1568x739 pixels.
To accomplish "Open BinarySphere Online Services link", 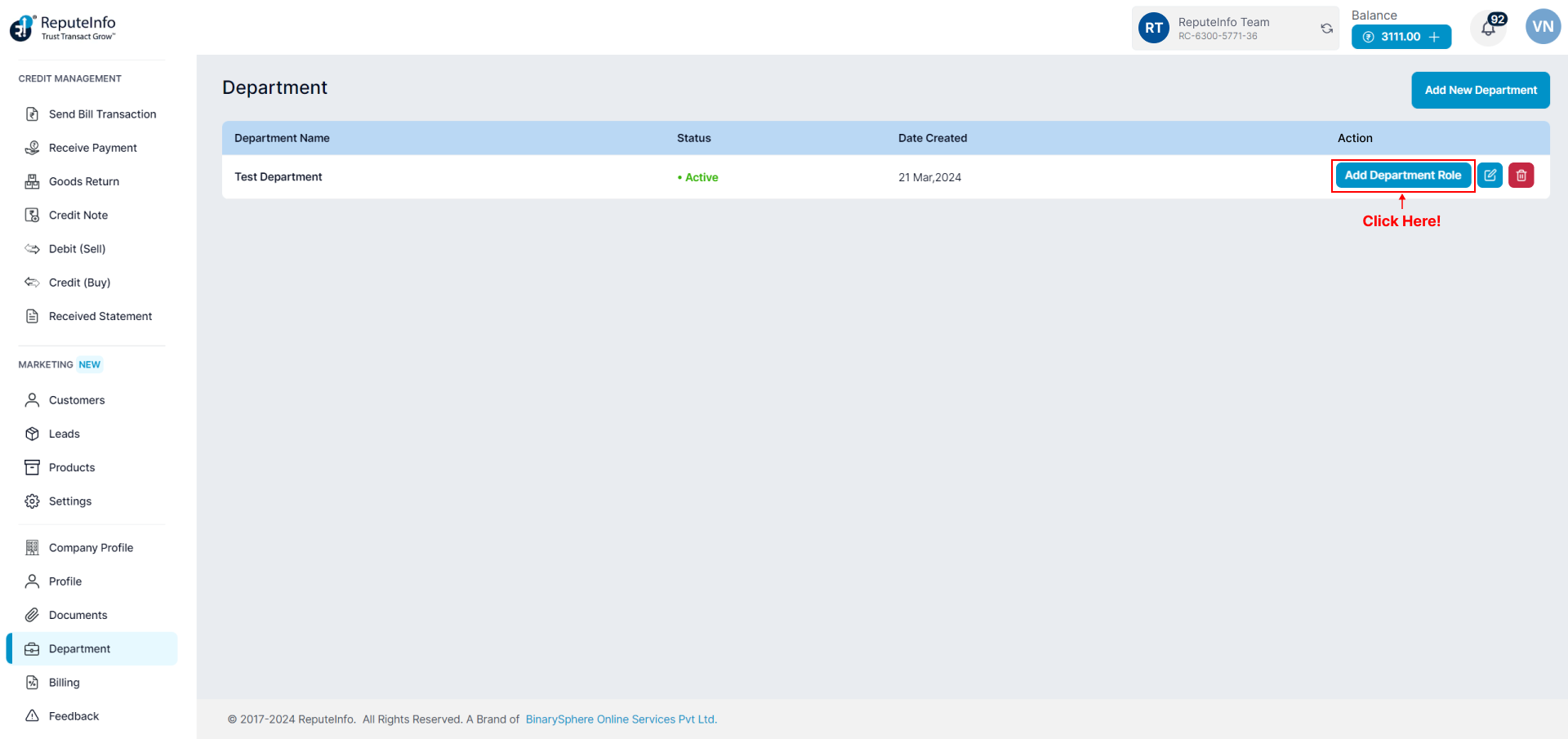I will tap(621, 719).
